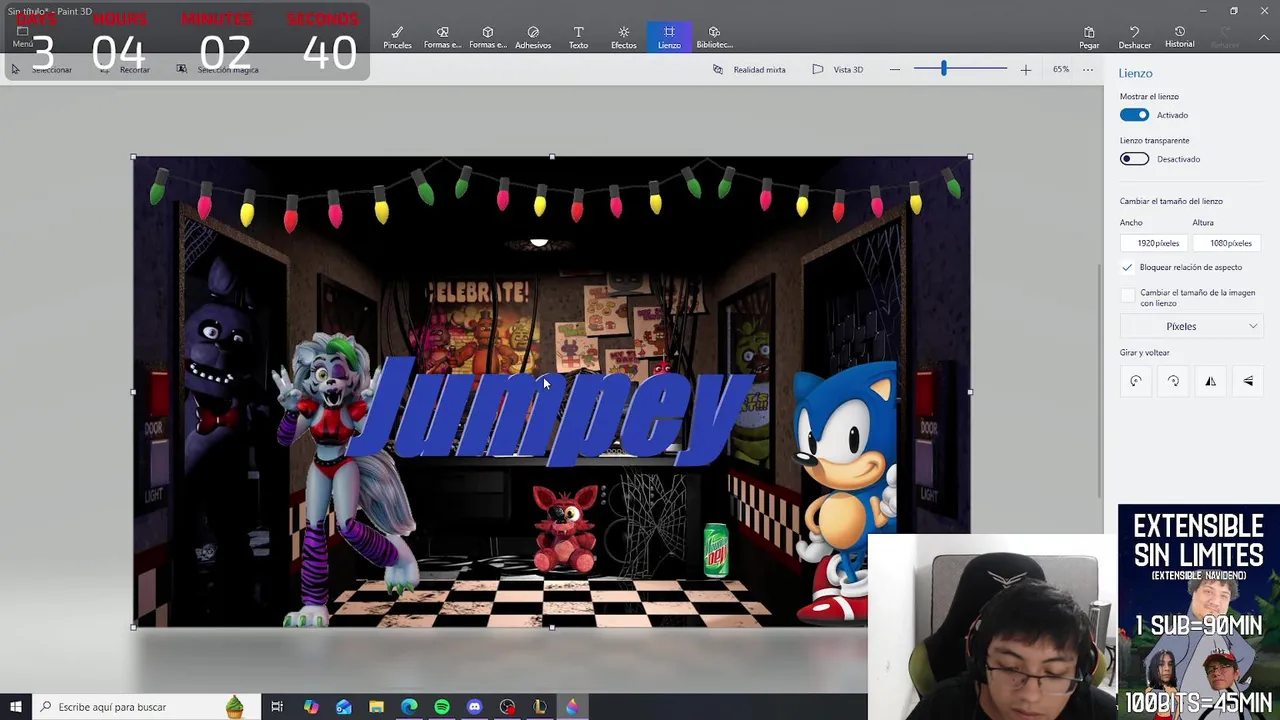Open Discord from the taskbar
The width and height of the screenshot is (1280, 720).
[x=474, y=707]
